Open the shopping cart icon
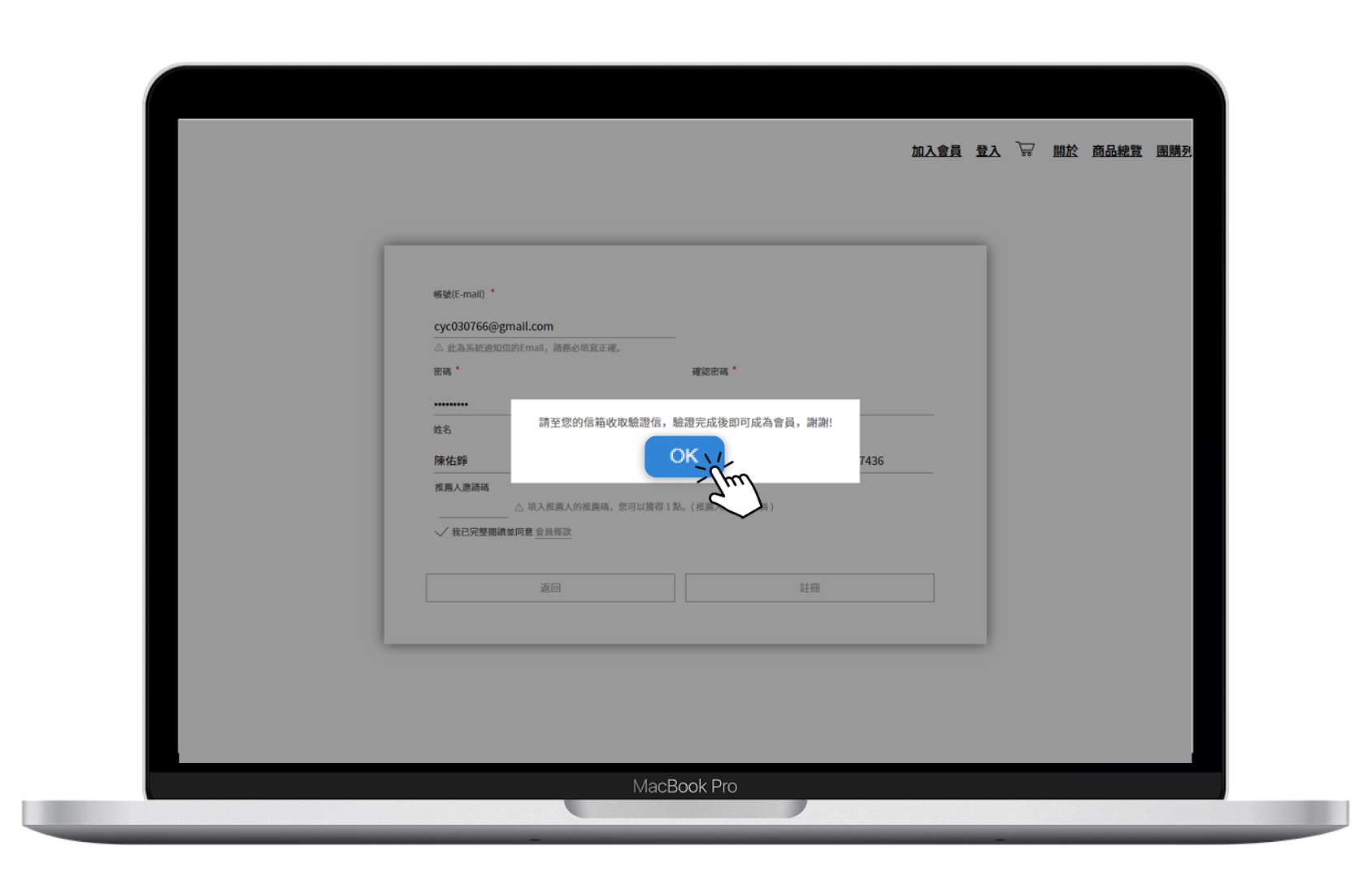Screen dimensions: 1372x872 [x=1025, y=150]
